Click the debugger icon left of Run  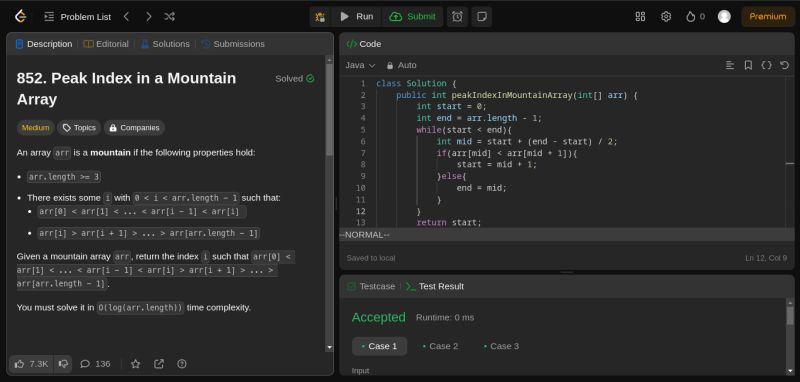click(320, 17)
